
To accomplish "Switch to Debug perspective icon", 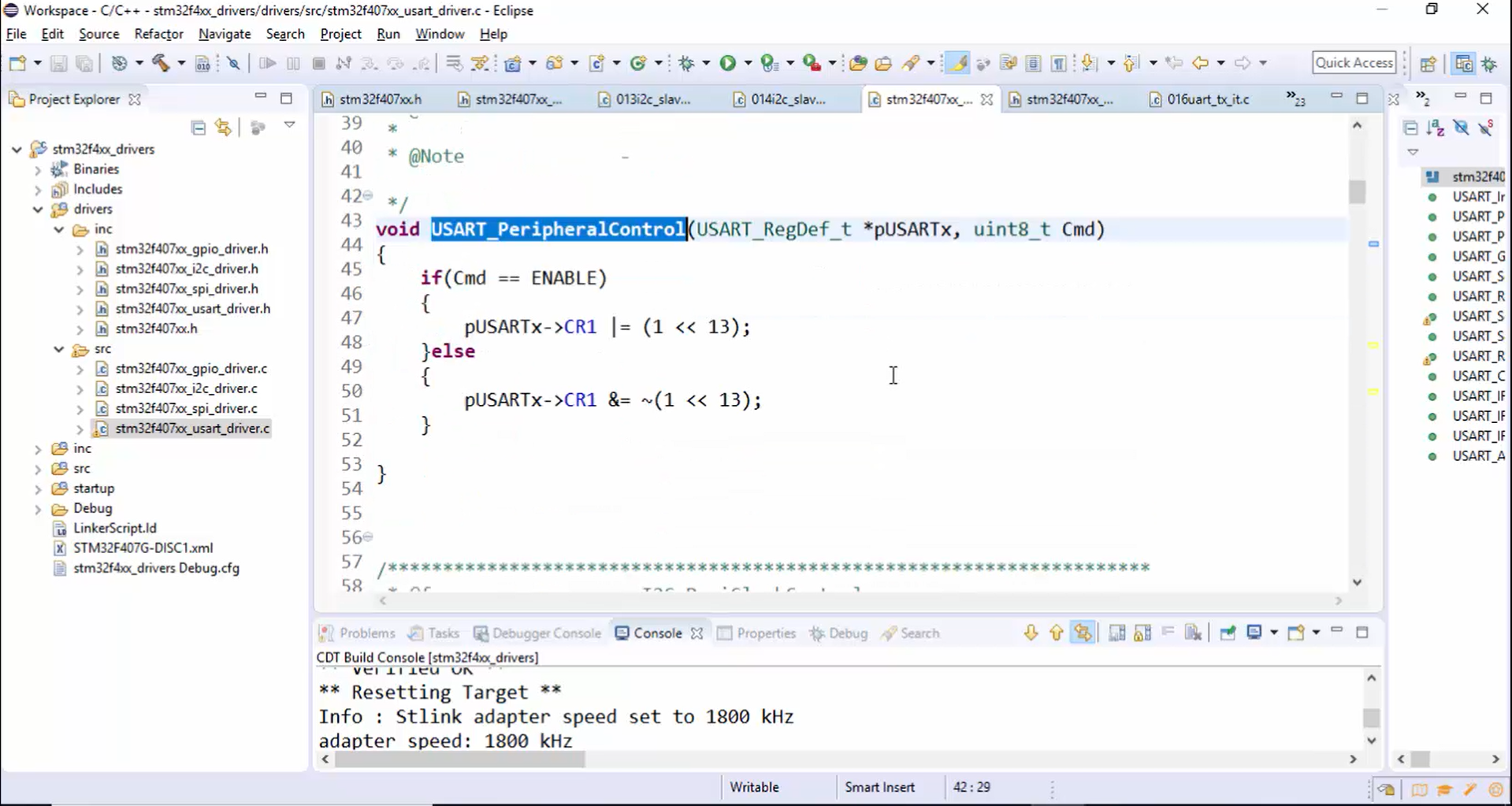I will (x=1489, y=63).
